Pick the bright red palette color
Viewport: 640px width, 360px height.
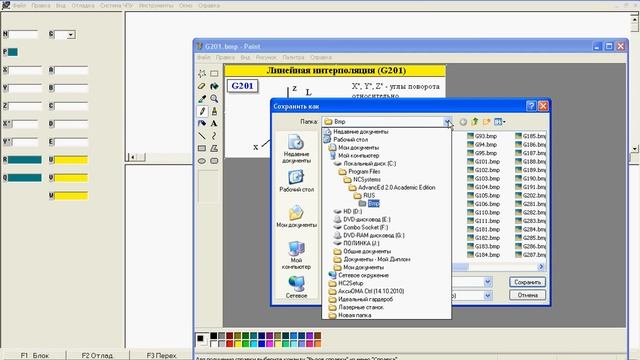click(x=230, y=344)
